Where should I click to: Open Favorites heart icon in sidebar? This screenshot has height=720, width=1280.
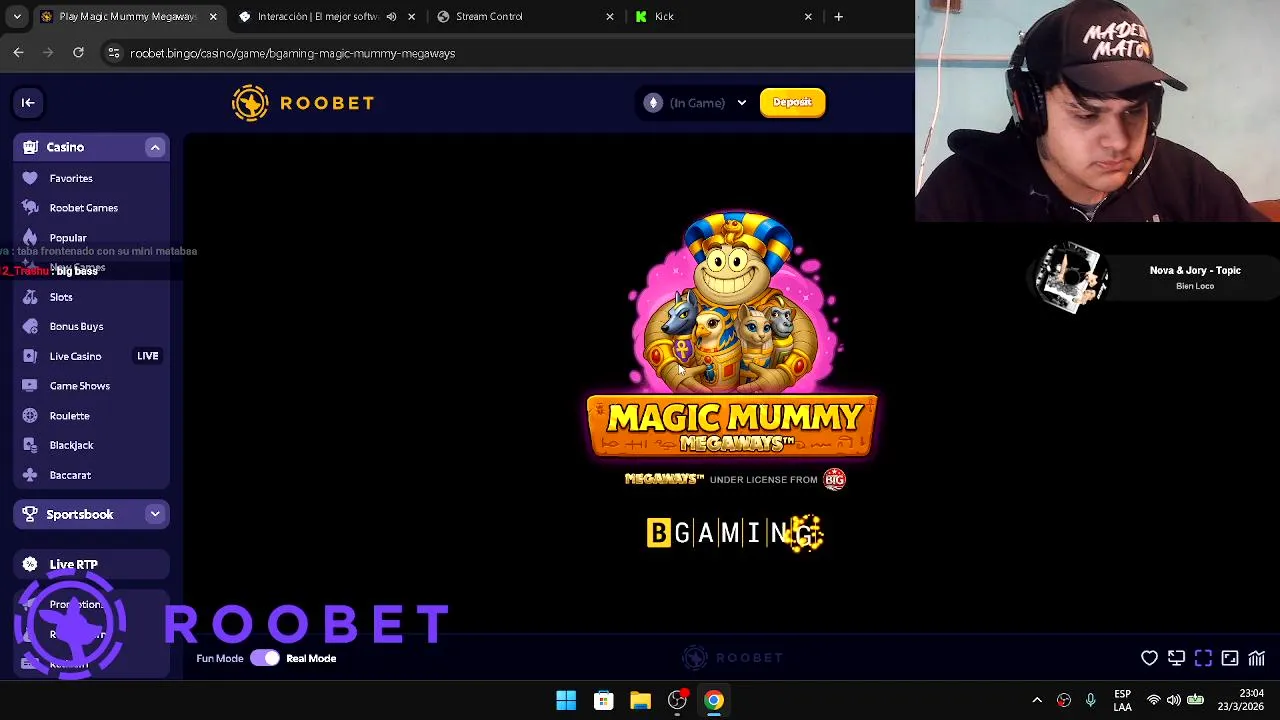coord(30,178)
